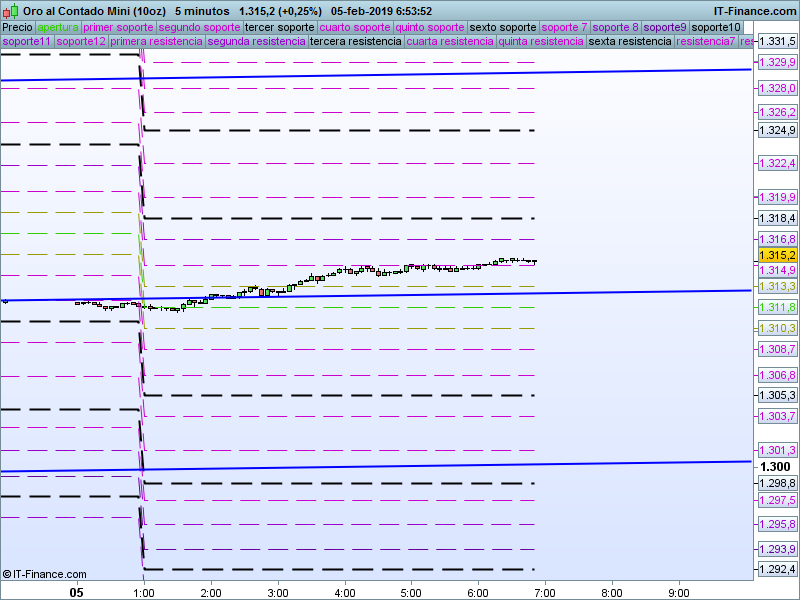The image size is (800, 600).
Task: Click the 1.305,3 price axis label
Action: [778, 395]
